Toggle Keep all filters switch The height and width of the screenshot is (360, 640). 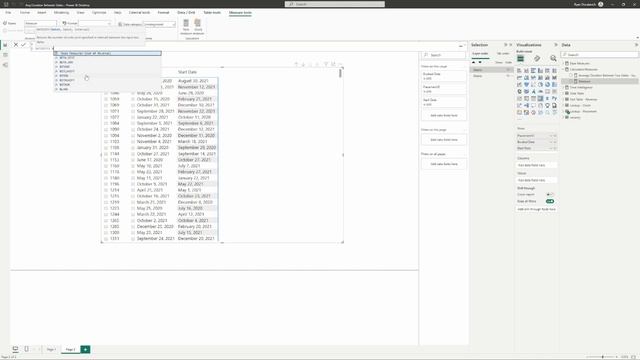(550, 201)
